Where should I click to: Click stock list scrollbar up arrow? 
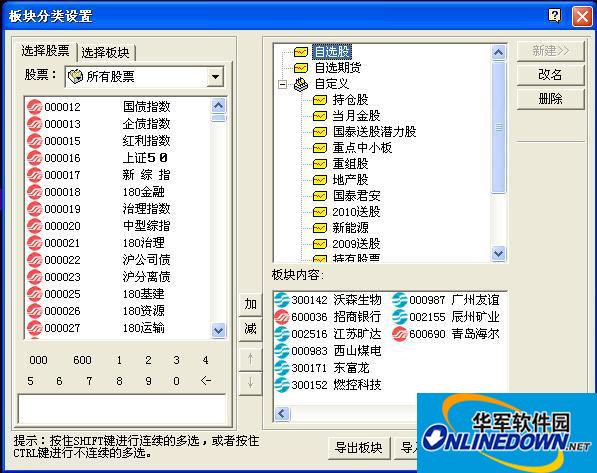pos(219,105)
